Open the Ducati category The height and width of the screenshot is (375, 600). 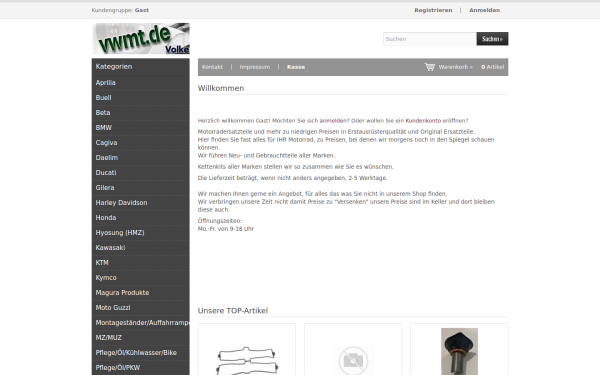click(x=140, y=173)
